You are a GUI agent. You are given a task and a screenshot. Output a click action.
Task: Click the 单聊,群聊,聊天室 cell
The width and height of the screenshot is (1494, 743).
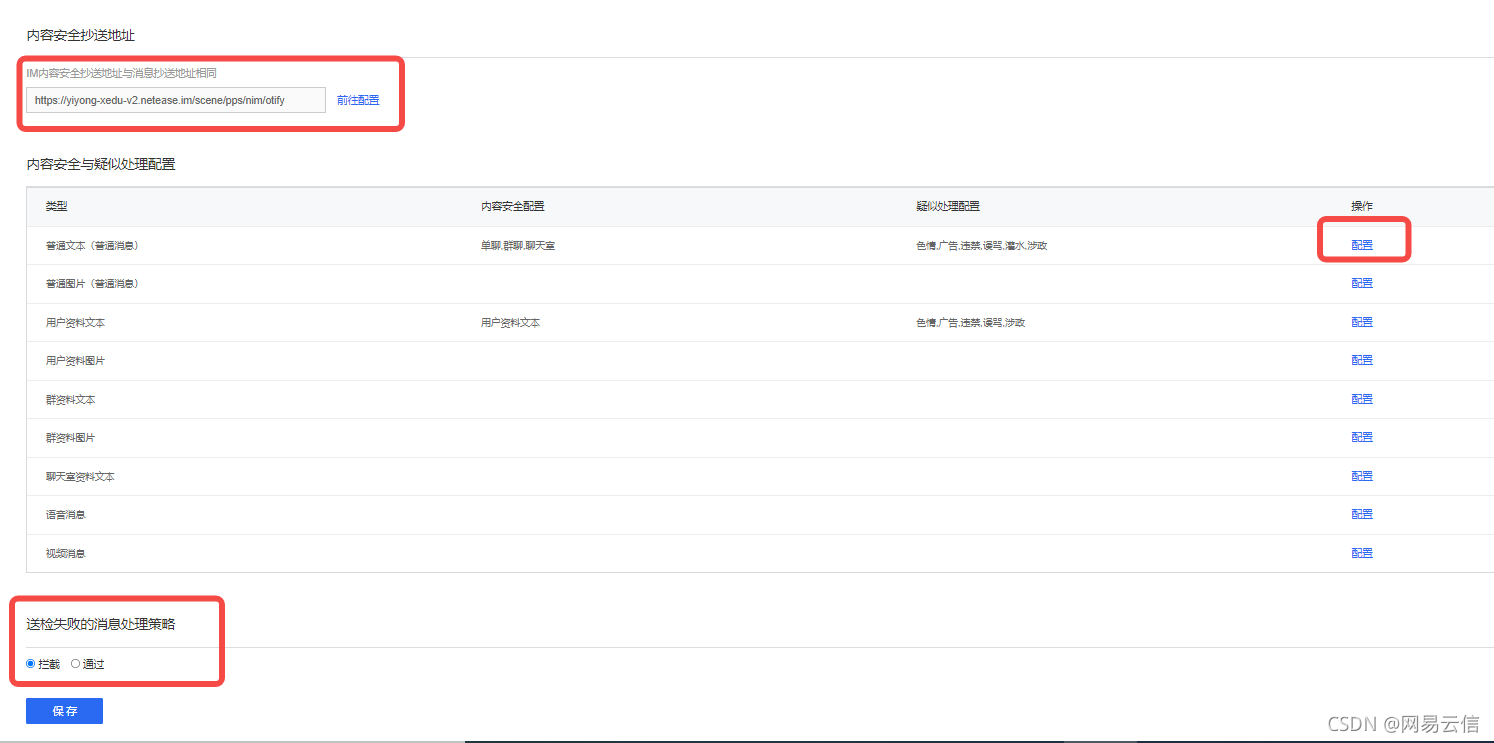click(x=517, y=245)
